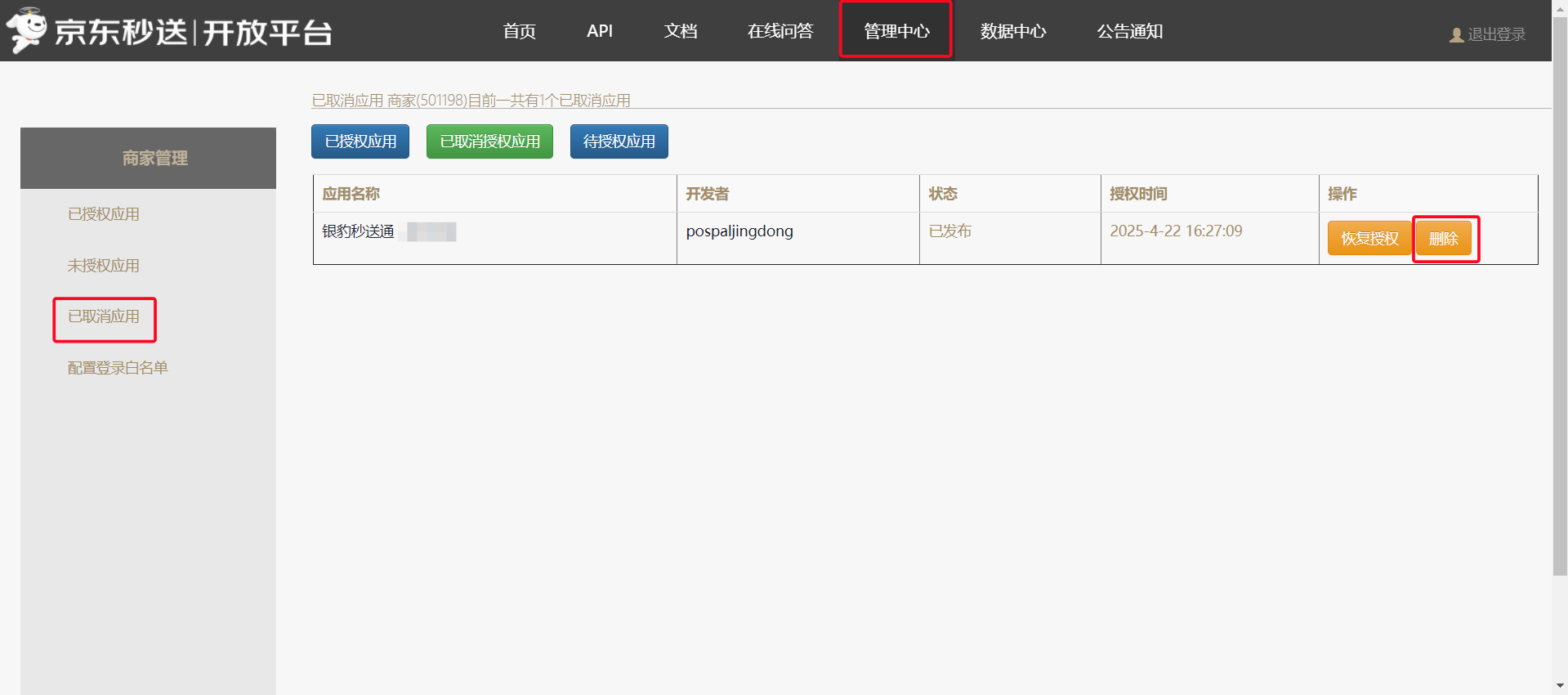
Task: Click the scrollbar down arrow
Action: click(x=1560, y=687)
